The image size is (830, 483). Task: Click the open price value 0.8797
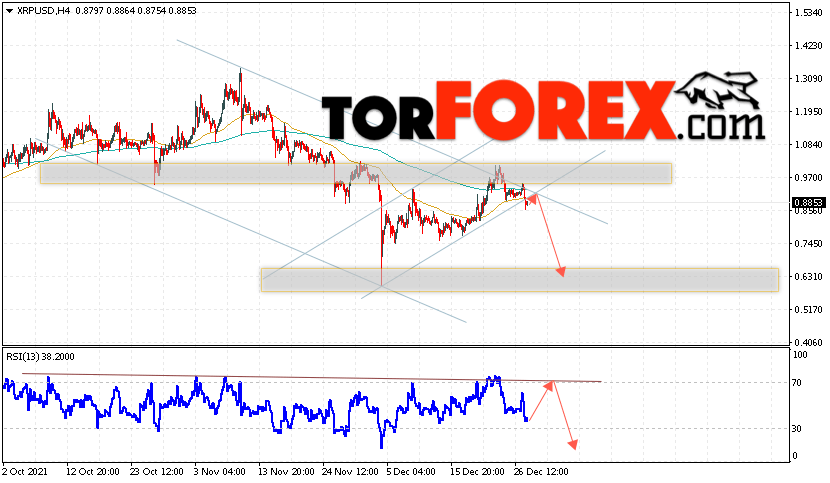pyautogui.click(x=88, y=11)
